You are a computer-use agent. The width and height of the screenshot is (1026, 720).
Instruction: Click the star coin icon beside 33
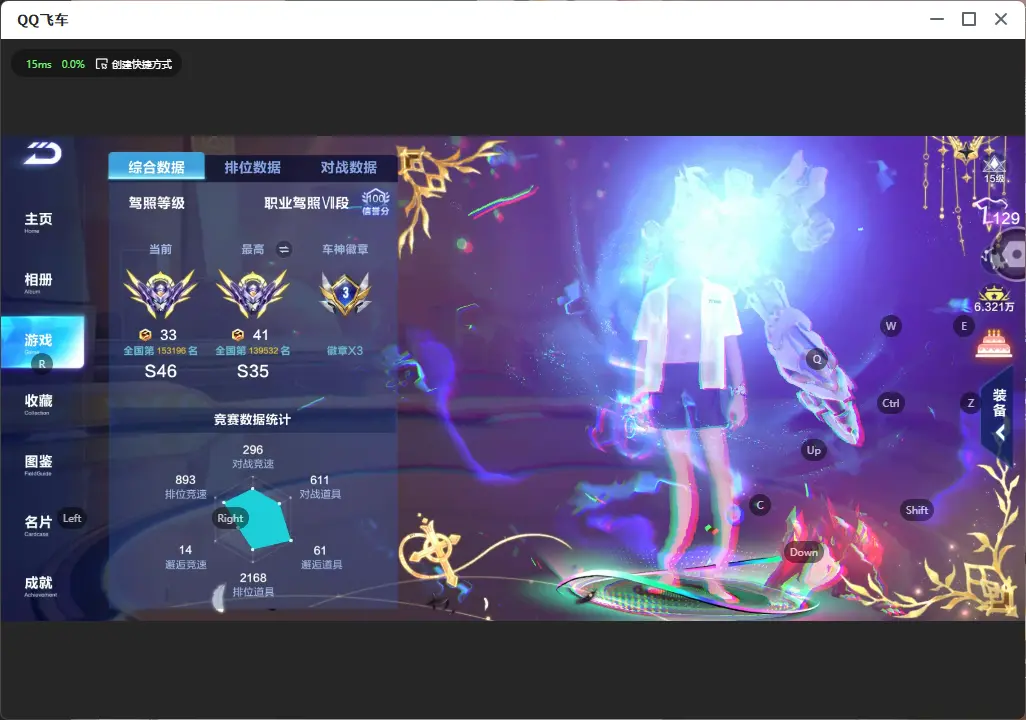click(x=145, y=334)
